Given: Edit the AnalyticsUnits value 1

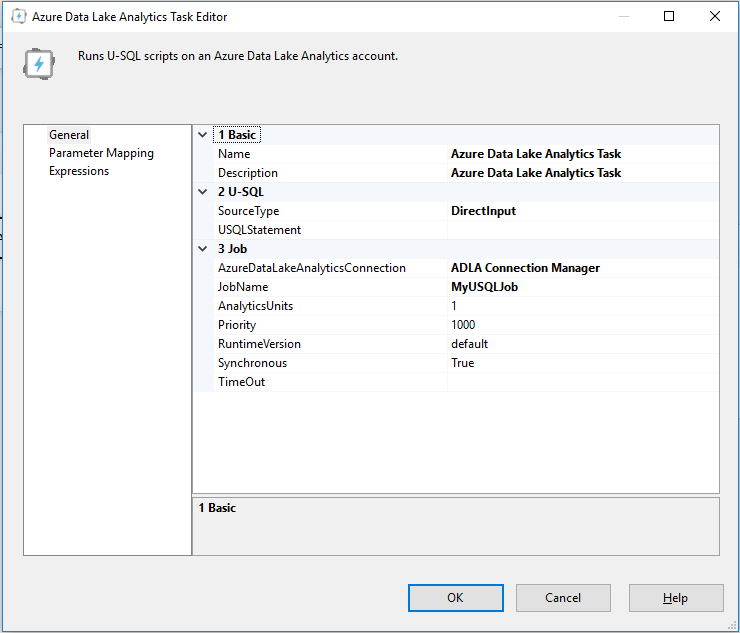Looking at the screenshot, I should click(x=583, y=306).
